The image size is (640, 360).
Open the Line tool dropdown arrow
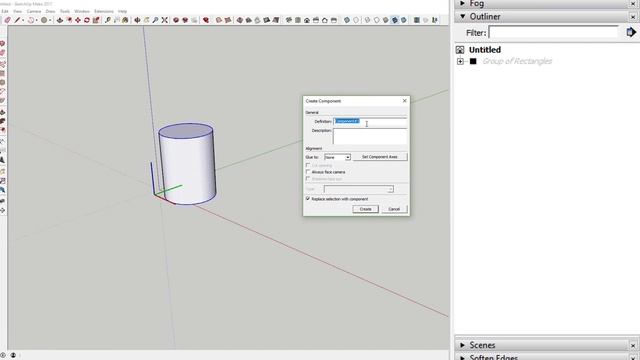click(x=23, y=20)
